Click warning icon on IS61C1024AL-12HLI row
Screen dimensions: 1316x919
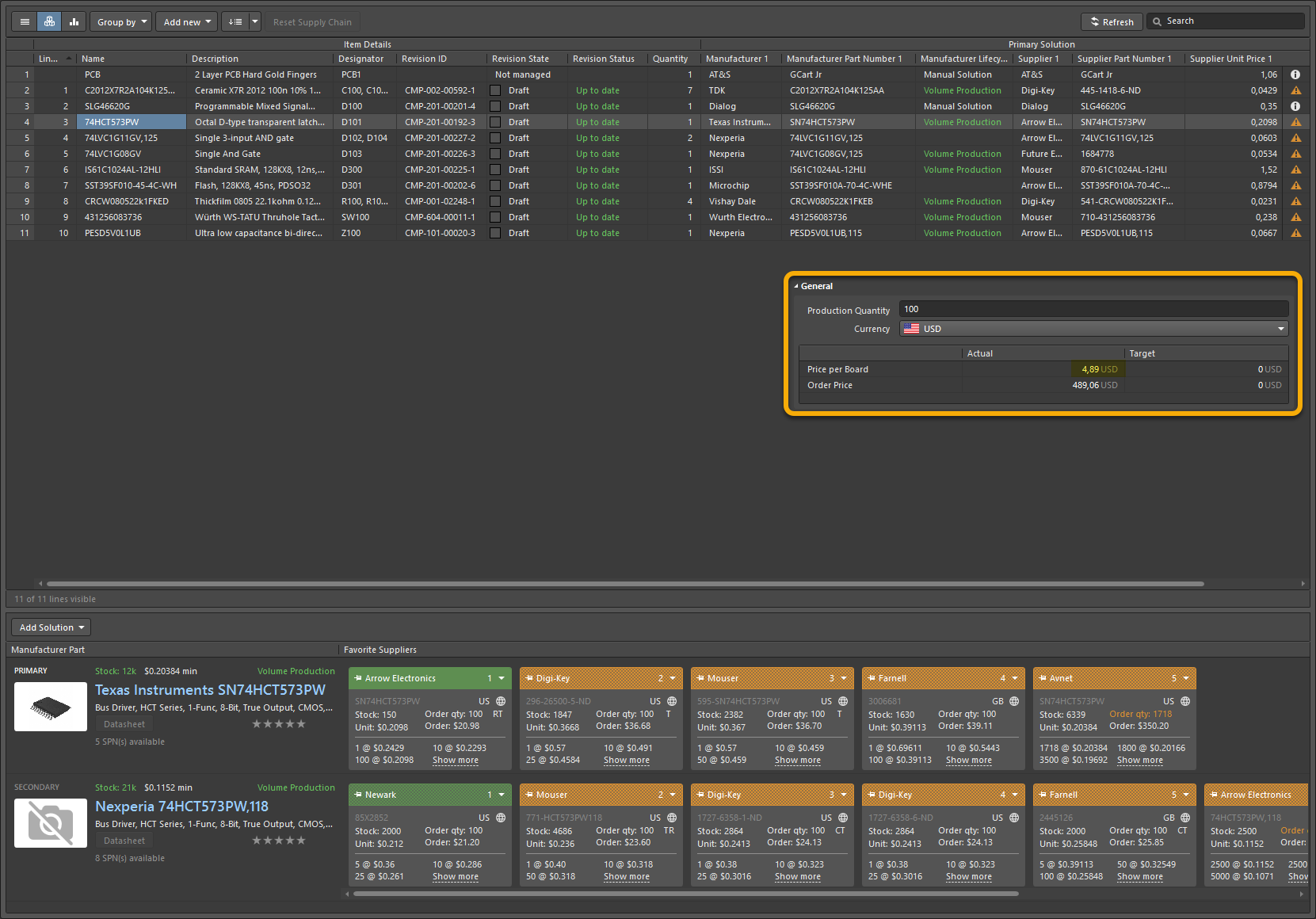pyautogui.click(x=1295, y=170)
